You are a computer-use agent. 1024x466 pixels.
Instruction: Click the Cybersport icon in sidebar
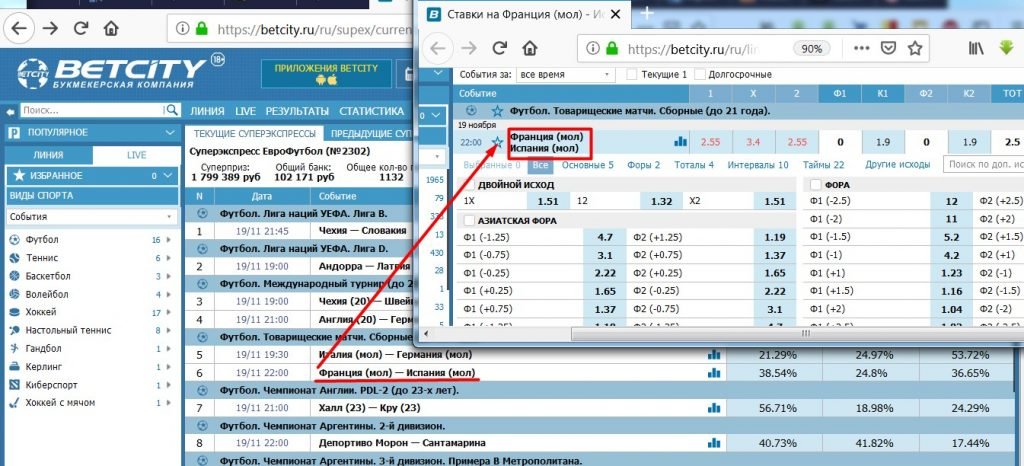14,385
